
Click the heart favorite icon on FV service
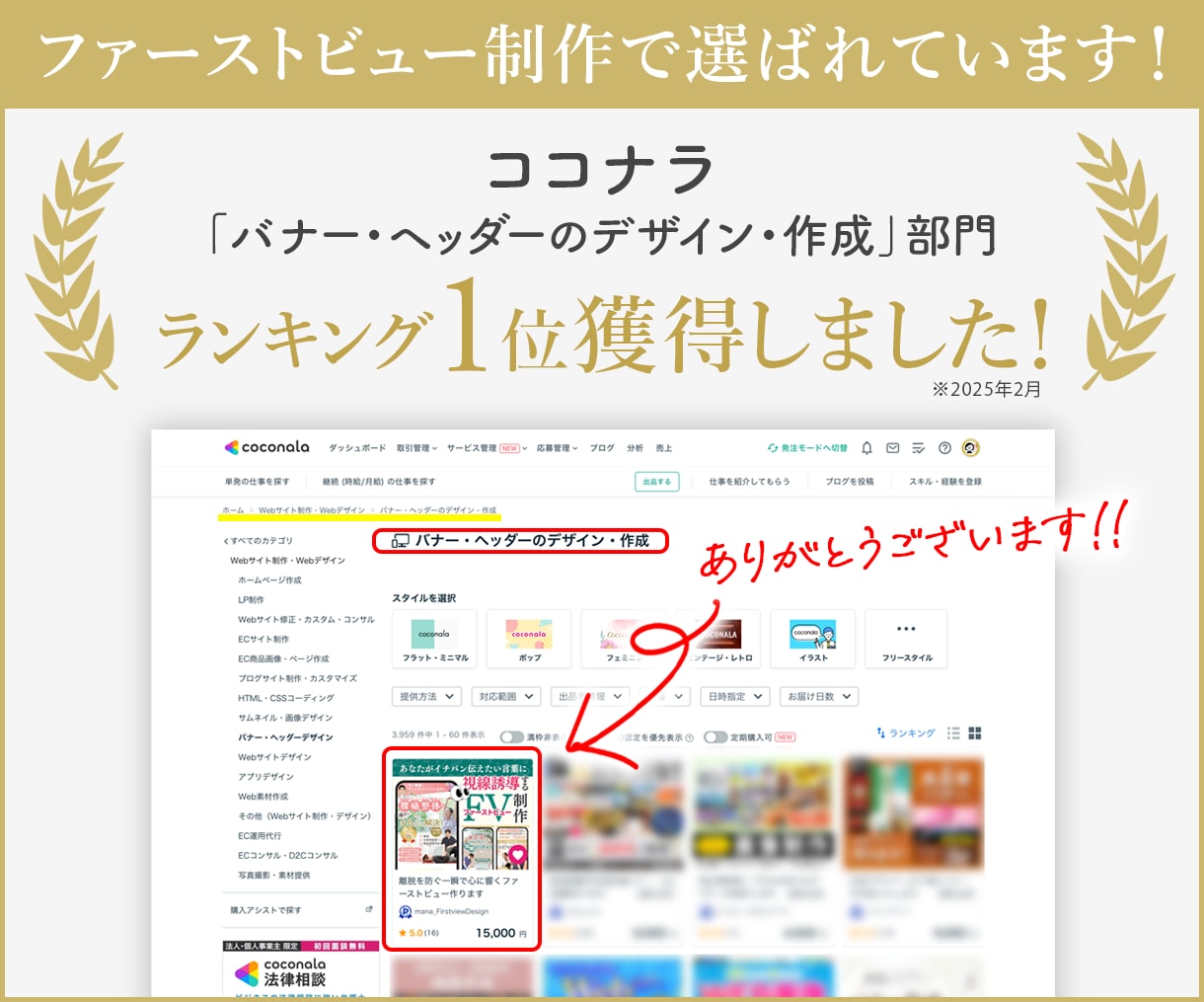(517, 856)
